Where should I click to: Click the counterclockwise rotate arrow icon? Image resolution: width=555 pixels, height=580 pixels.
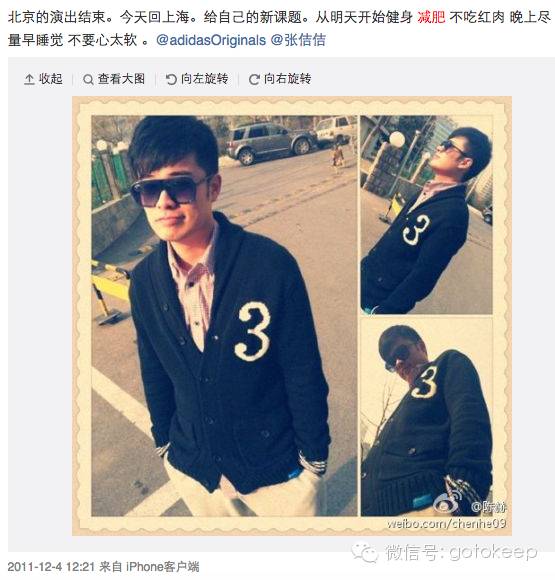[x=171, y=79]
